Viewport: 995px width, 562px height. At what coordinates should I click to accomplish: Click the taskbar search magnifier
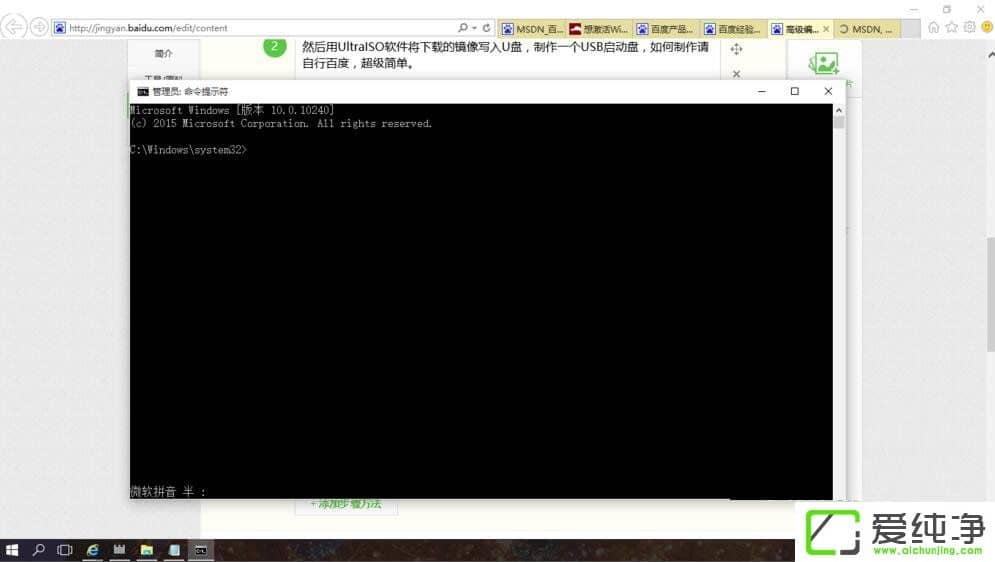tap(39, 550)
